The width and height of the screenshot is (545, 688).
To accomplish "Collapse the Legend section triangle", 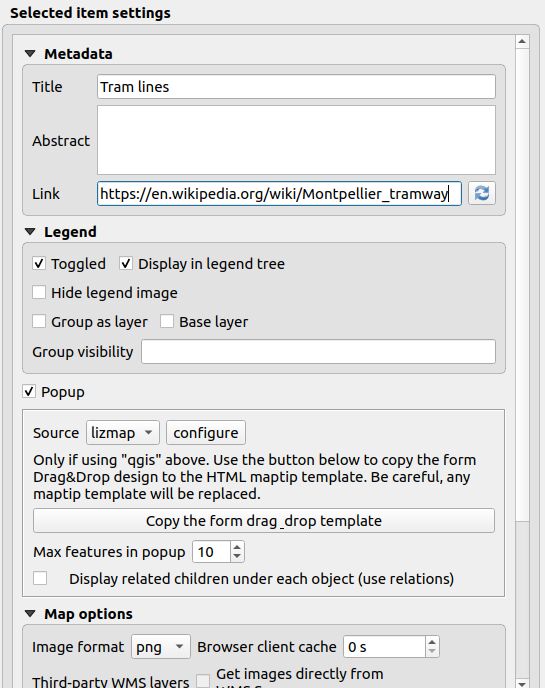I will [x=30, y=232].
